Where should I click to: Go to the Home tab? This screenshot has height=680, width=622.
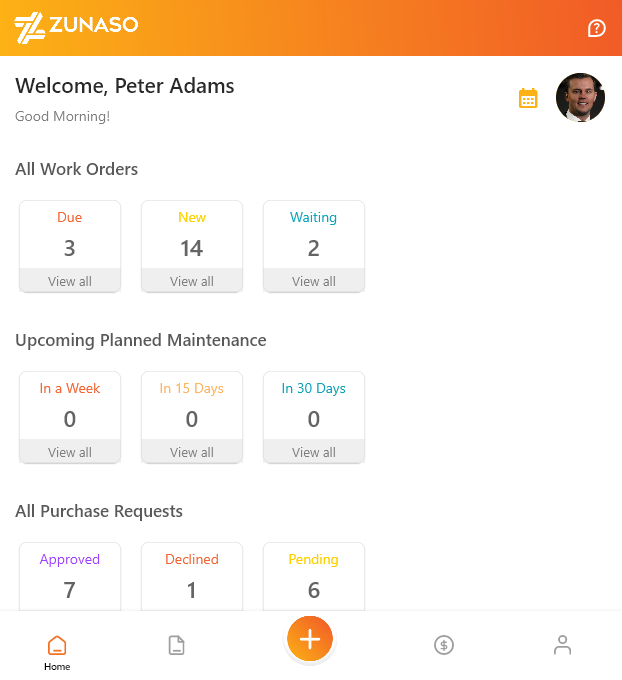coord(57,651)
